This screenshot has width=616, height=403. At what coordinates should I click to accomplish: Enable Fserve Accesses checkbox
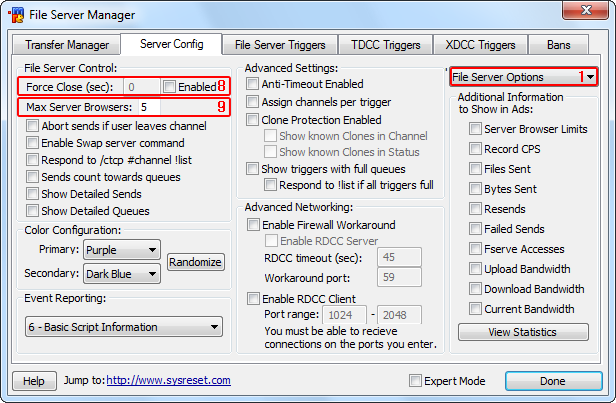coord(475,249)
